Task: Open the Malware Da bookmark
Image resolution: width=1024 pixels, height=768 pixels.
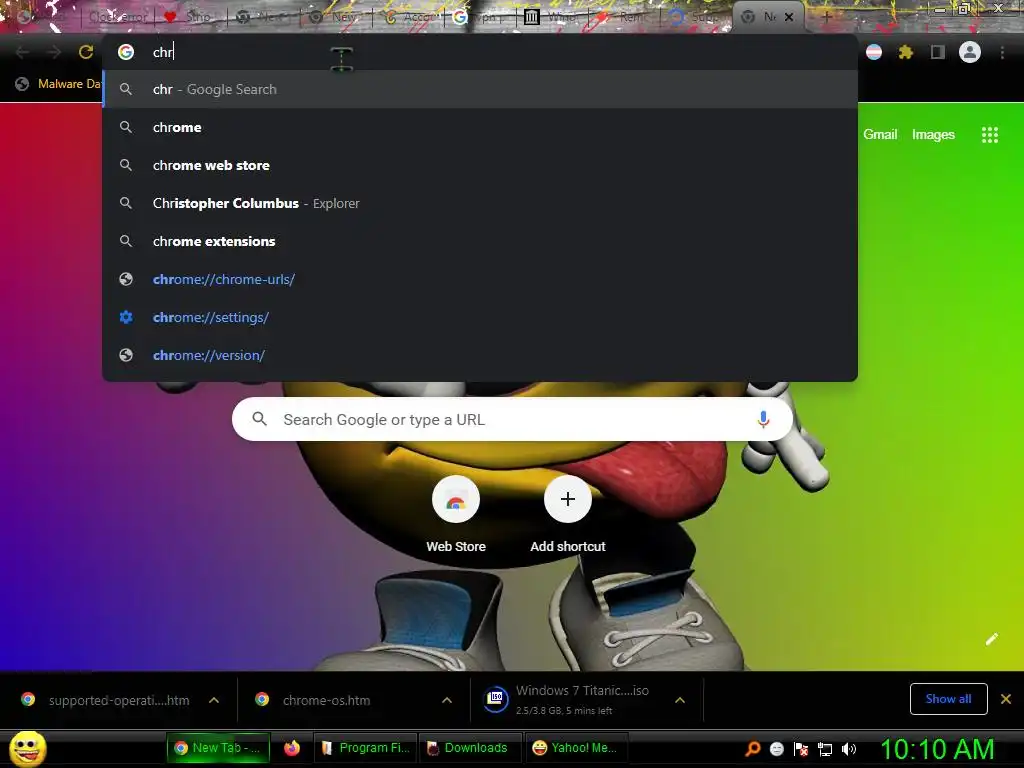Action: (59, 84)
